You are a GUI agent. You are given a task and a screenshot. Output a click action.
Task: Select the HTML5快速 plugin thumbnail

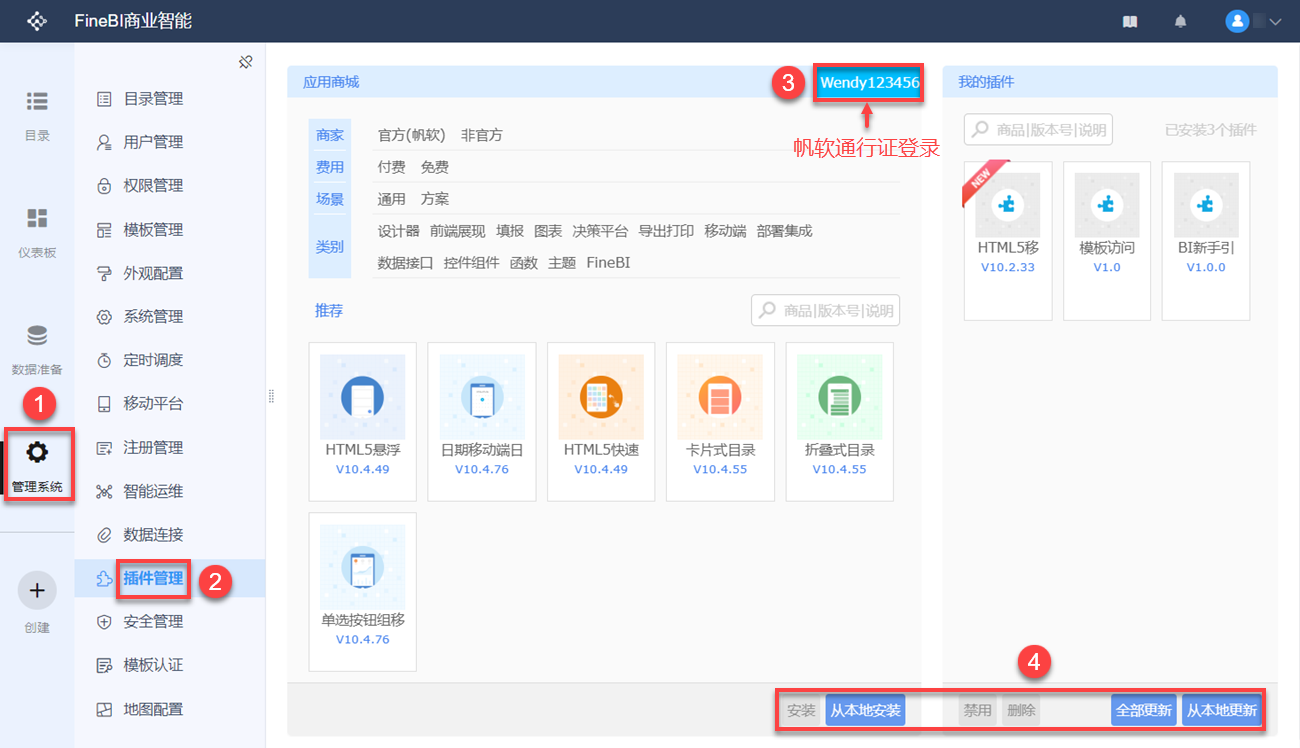tap(601, 397)
